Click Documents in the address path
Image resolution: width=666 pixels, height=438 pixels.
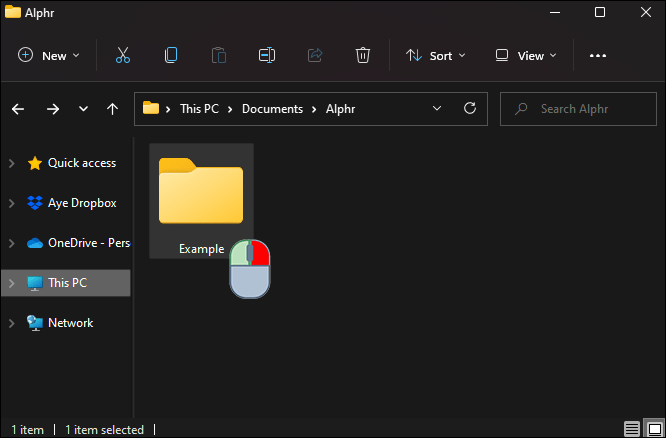pyautogui.click(x=272, y=109)
